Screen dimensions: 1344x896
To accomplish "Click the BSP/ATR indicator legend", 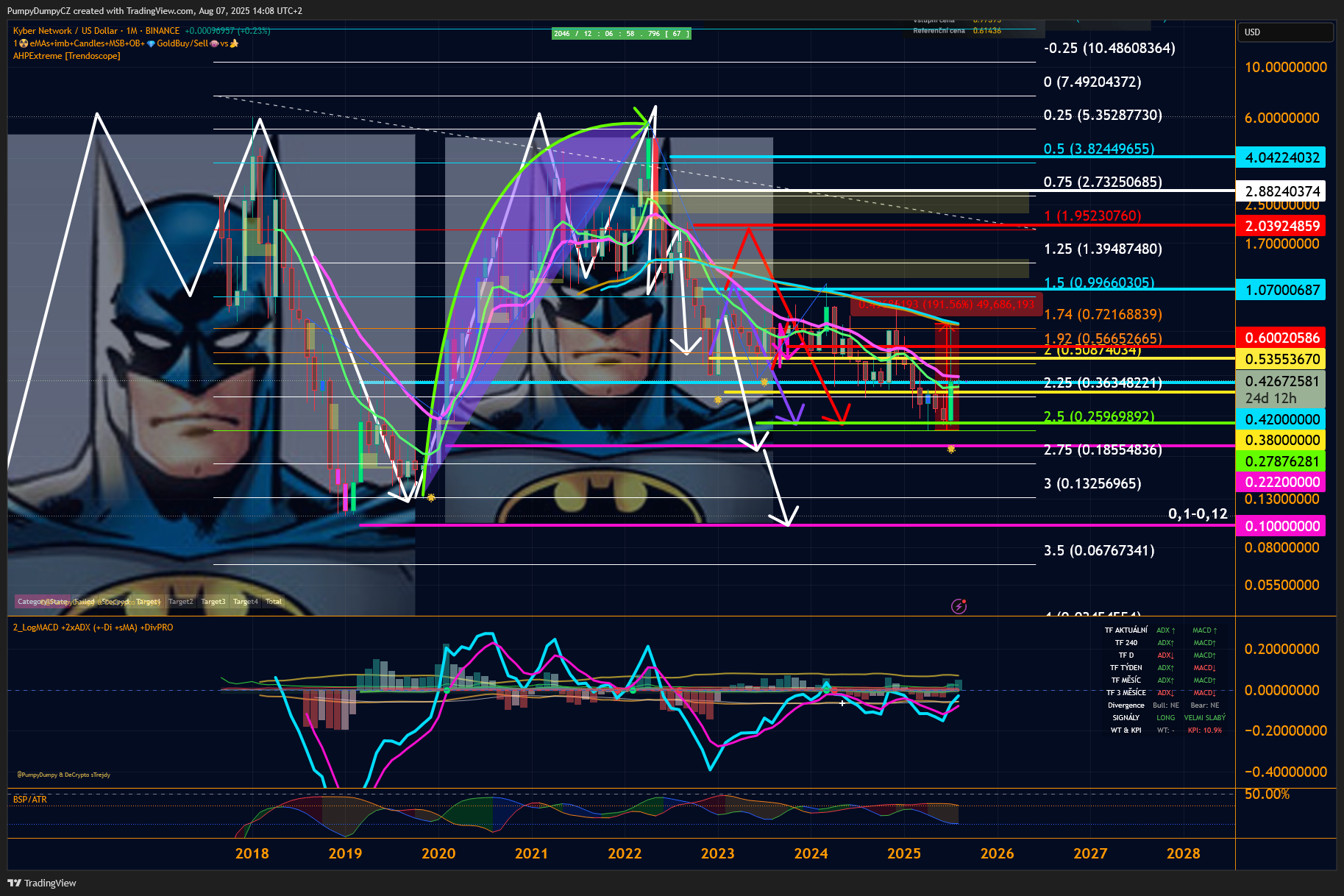I will coord(30,800).
